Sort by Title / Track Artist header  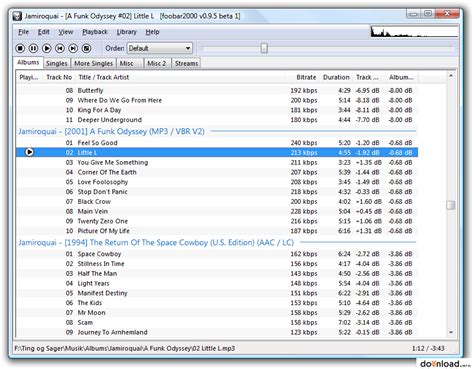pos(180,77)
